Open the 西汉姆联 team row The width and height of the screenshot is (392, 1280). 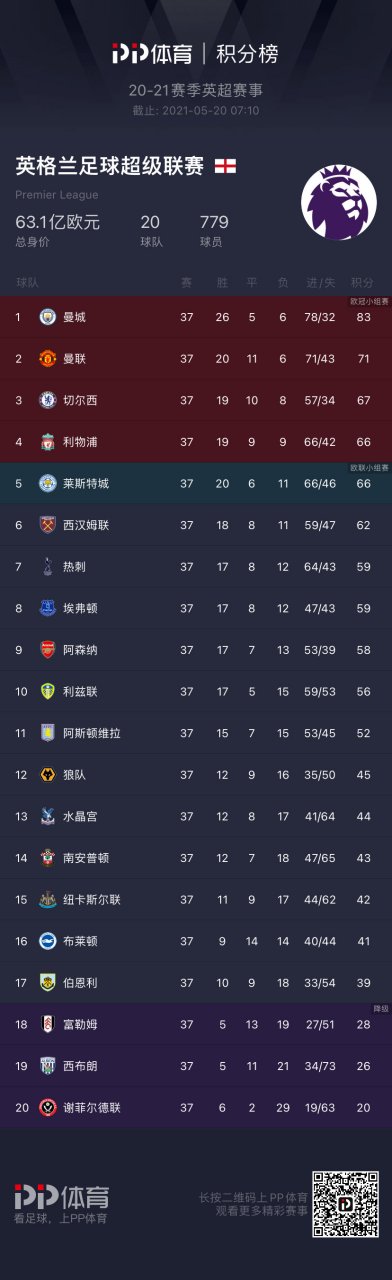point(196,525)
